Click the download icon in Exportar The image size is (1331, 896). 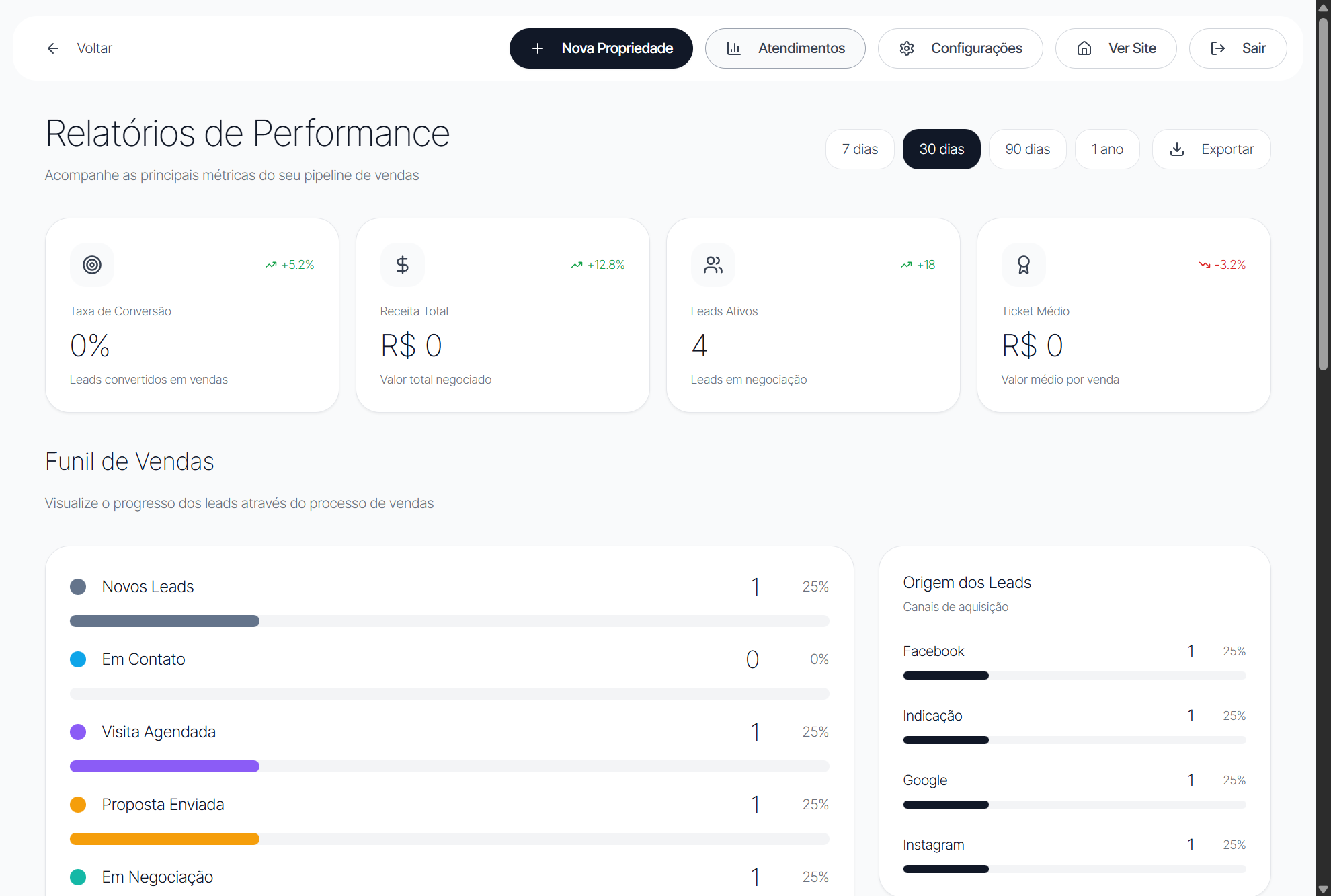click(x=1176, y=149)
